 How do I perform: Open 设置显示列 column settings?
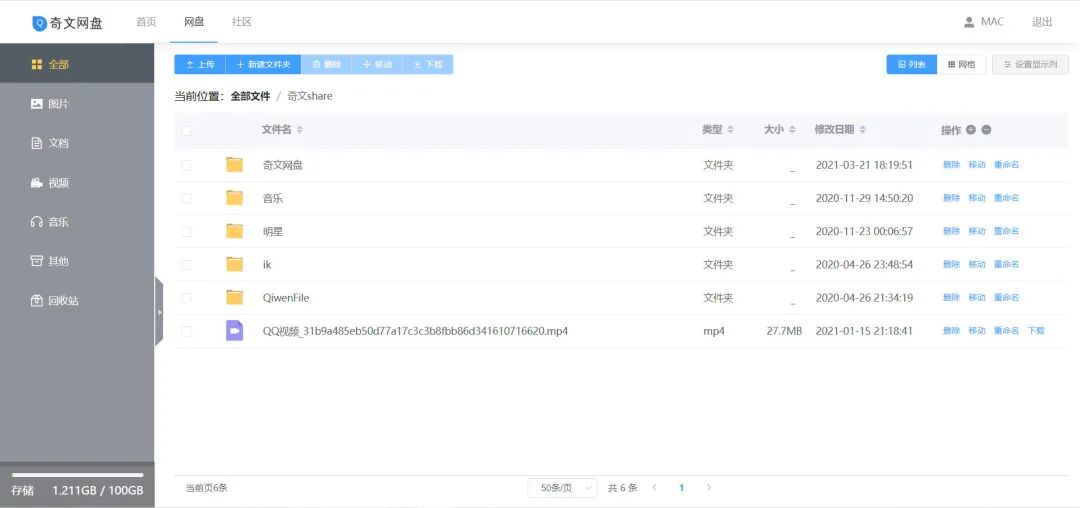click(1030, 64)
